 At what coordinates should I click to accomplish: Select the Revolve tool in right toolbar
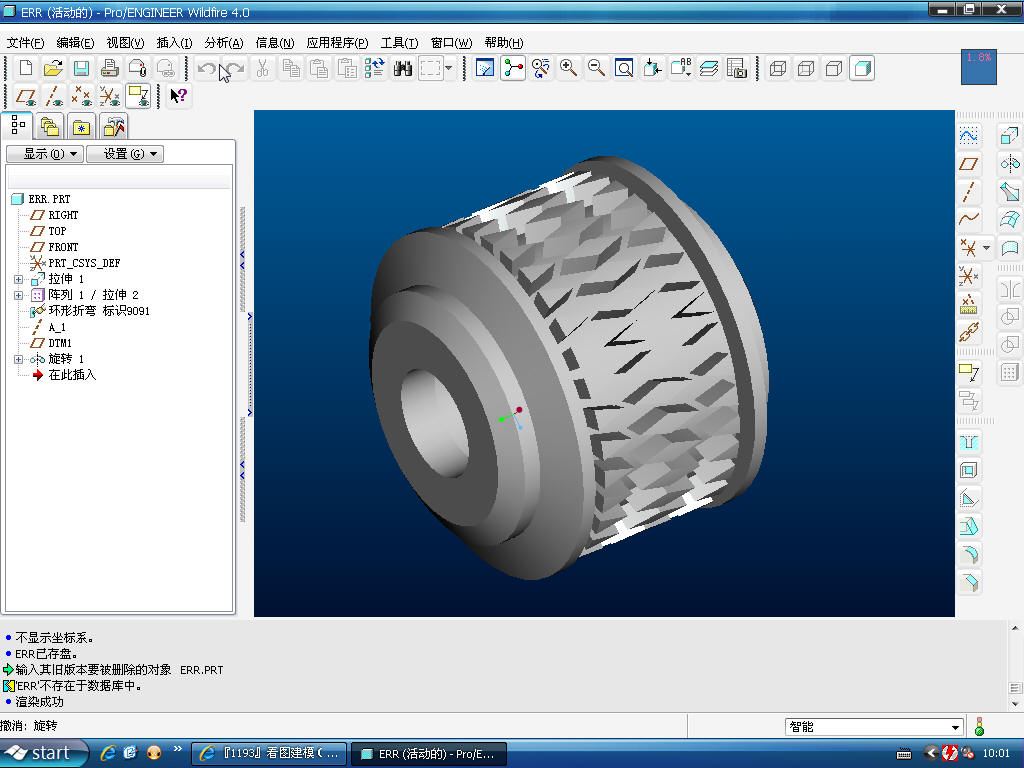coord(1009,164)
